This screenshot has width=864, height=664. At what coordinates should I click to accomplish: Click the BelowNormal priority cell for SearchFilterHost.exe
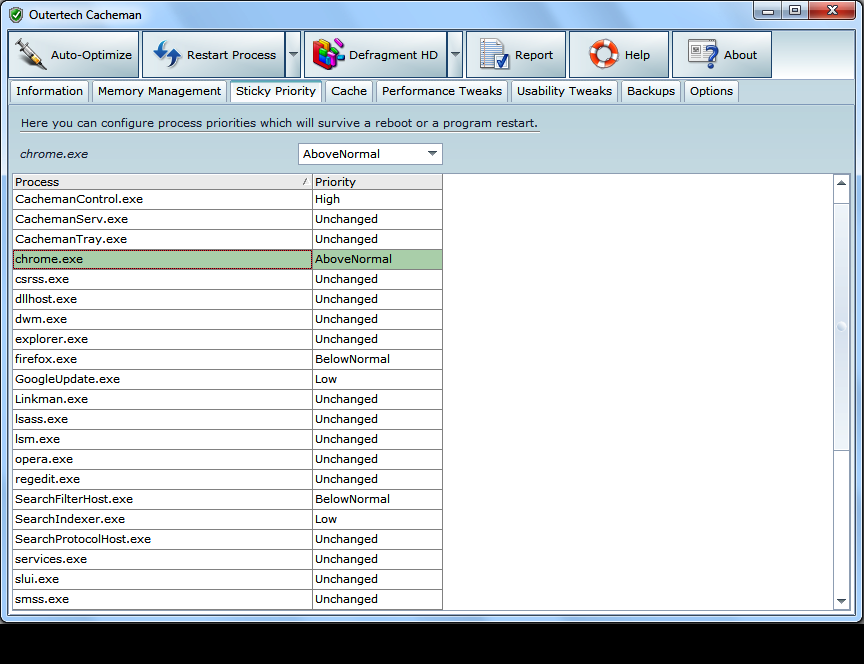pos(377,499)
